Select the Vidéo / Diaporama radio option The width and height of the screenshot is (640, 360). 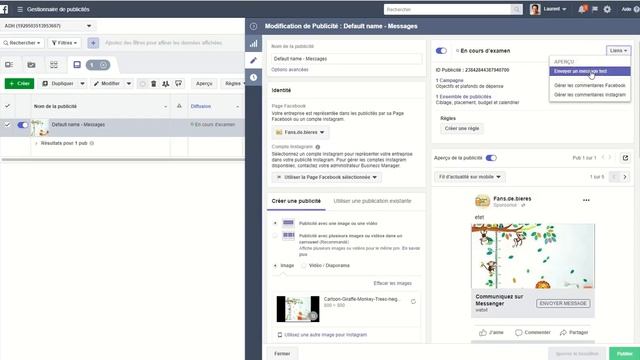(x=304, y=266)
